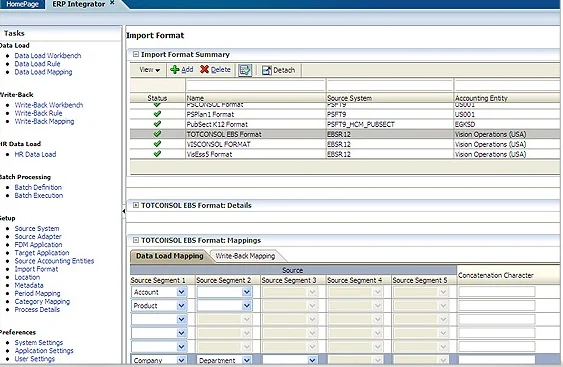Open the Metadata link
The height and width of the screenshot is (367, 563).
(x=29, y=285)
